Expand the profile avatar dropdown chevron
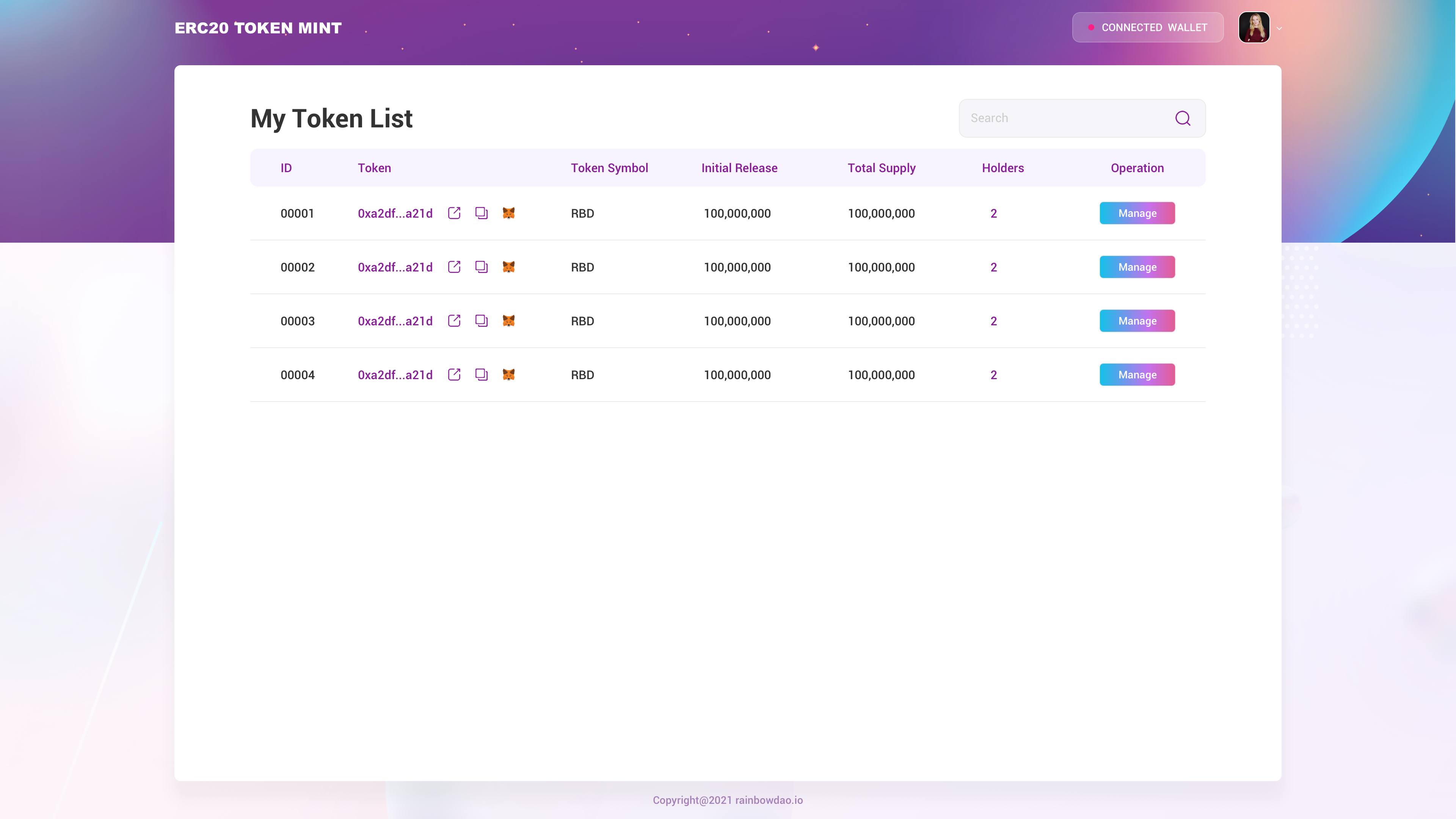The width and height of the screenshot is (1456, 819). [1279, 28]
